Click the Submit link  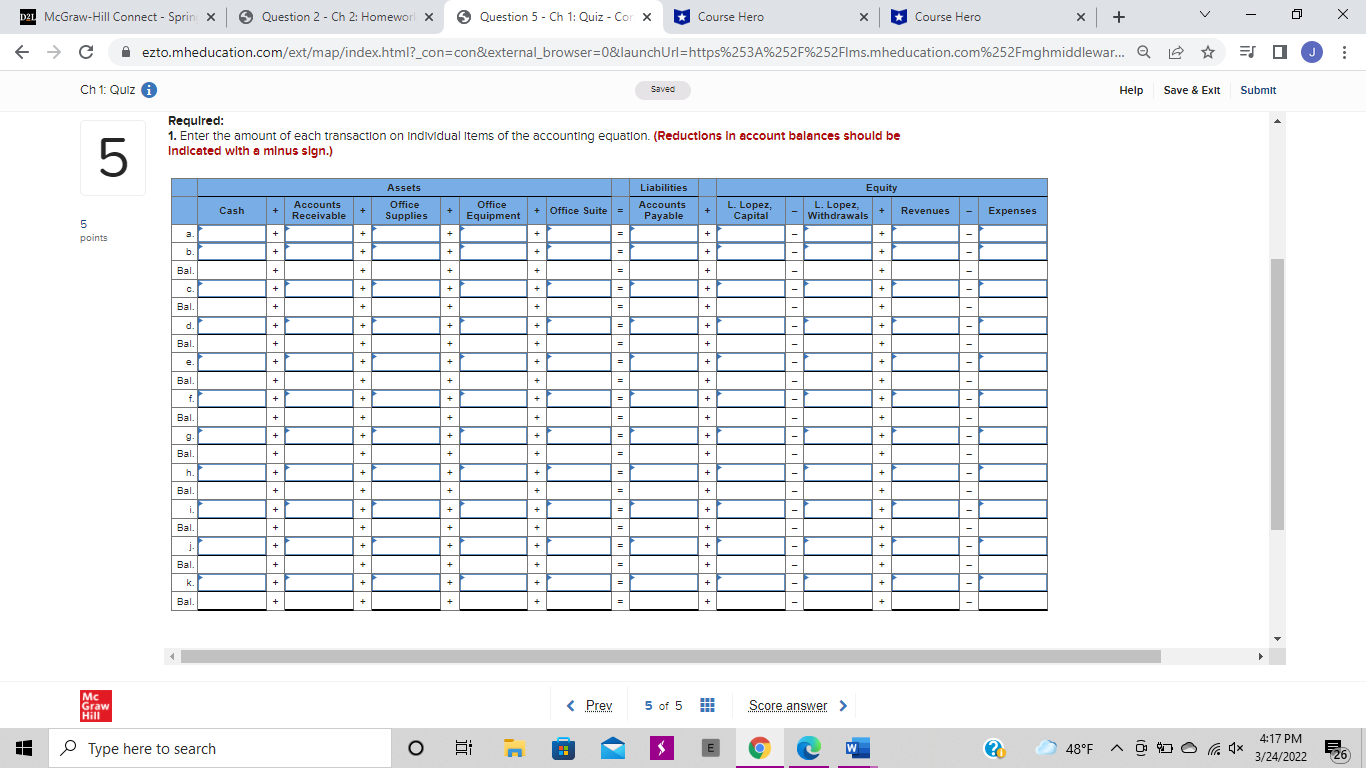[1257, 90]
